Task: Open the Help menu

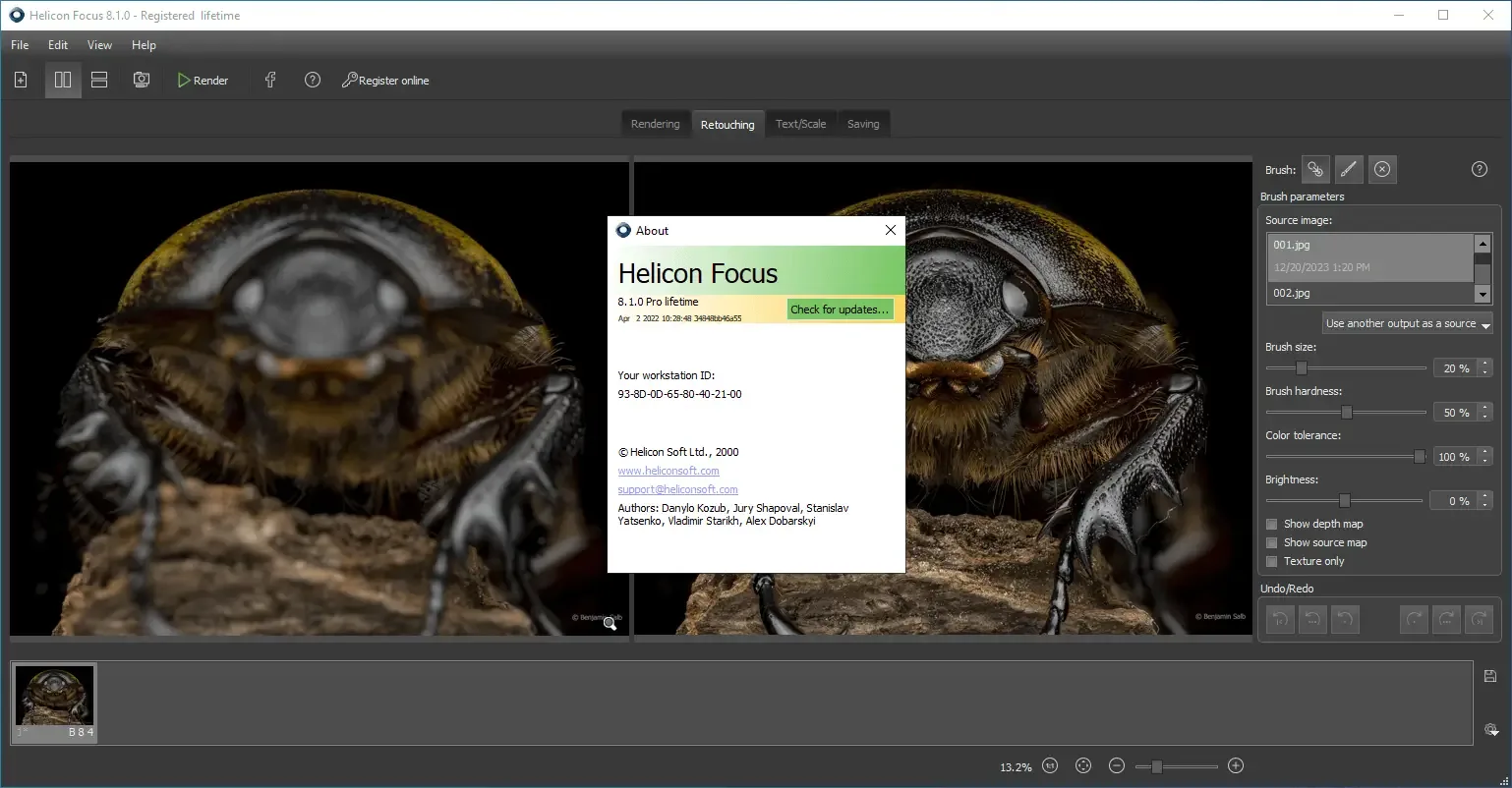Action: (144, 45)
